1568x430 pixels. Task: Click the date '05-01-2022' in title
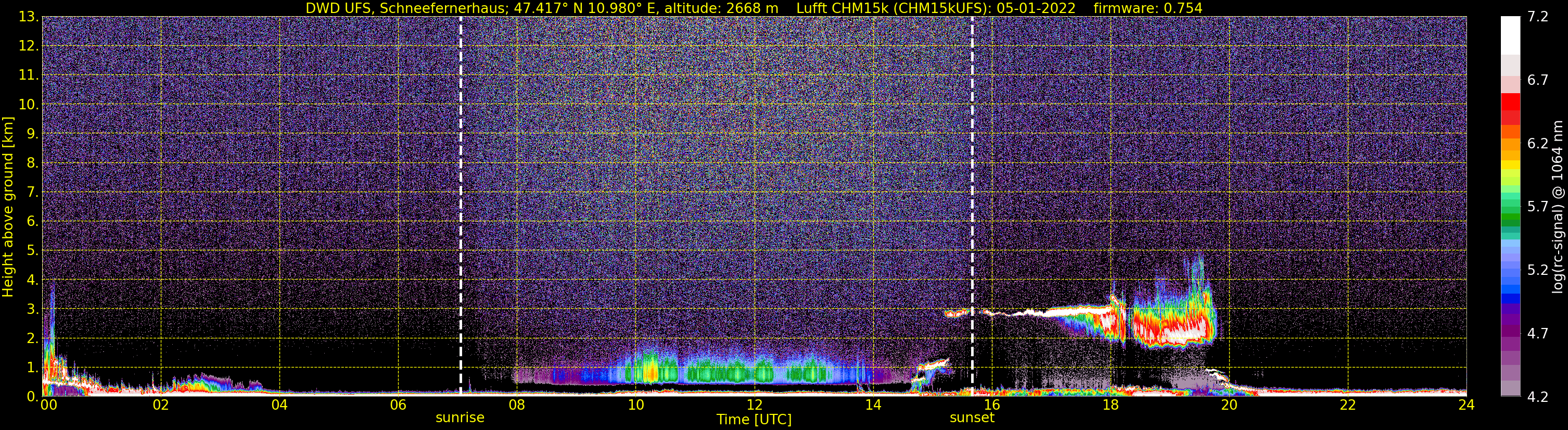pyautogui.click(x=1036, y=8)
